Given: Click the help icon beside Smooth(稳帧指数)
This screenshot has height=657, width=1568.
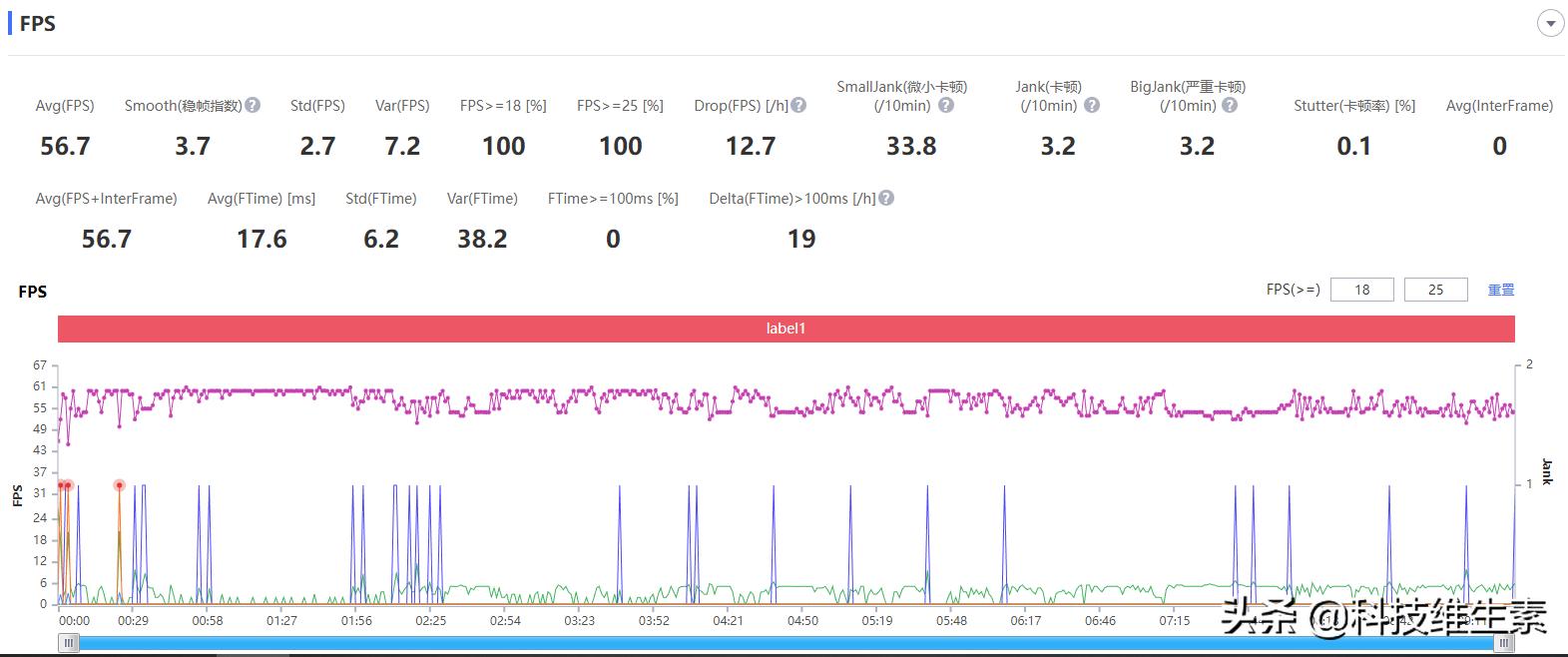Looking at the screenshot, I should [253, 105].
